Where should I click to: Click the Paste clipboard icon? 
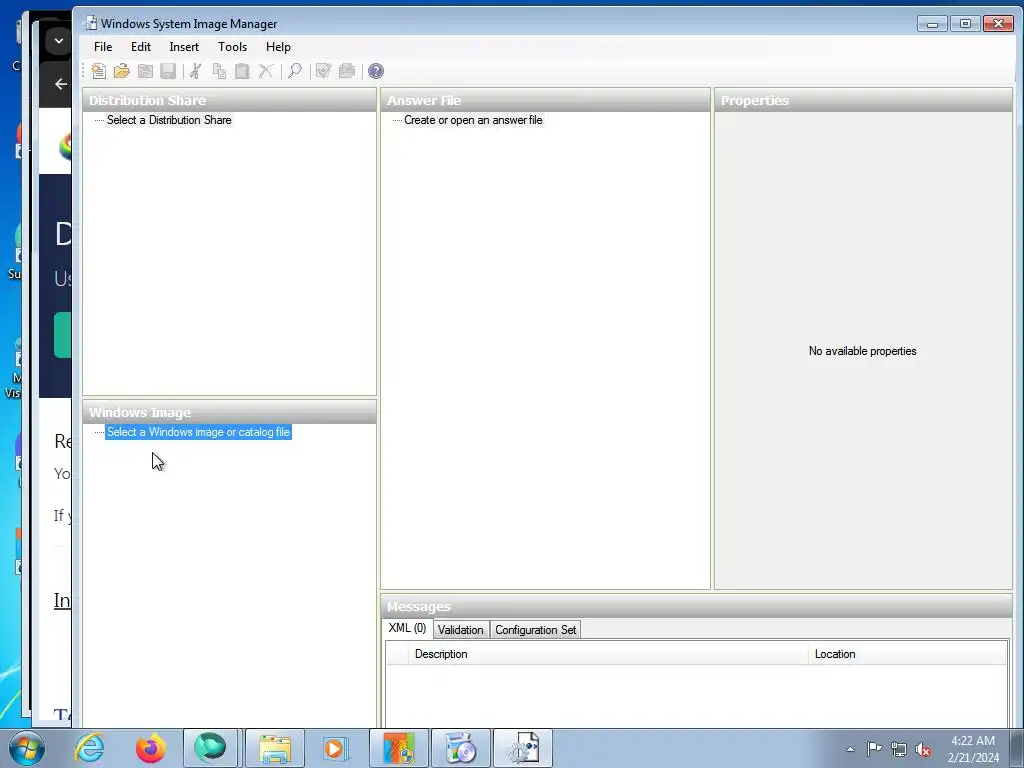[x=242, y=71]
